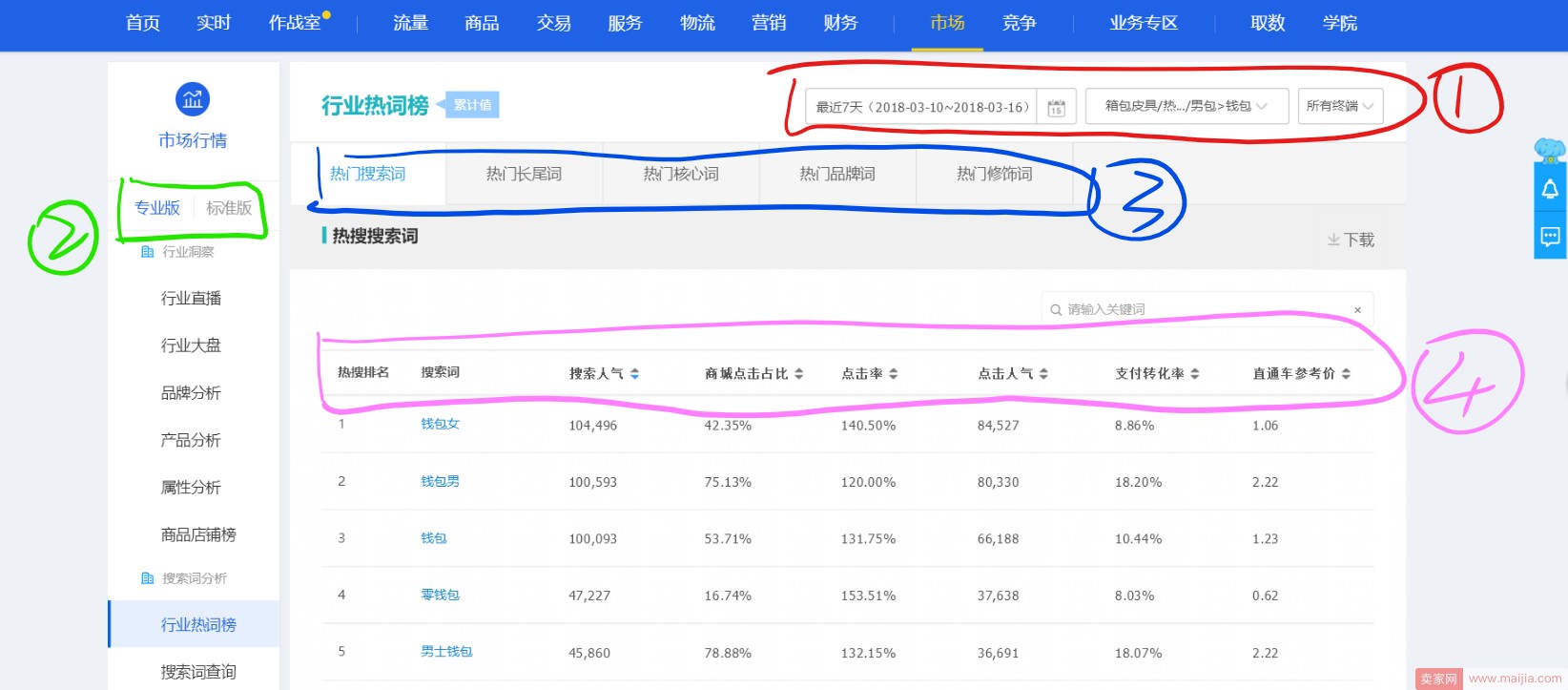Click the 市场行情 sidebar title

[193, 140]
